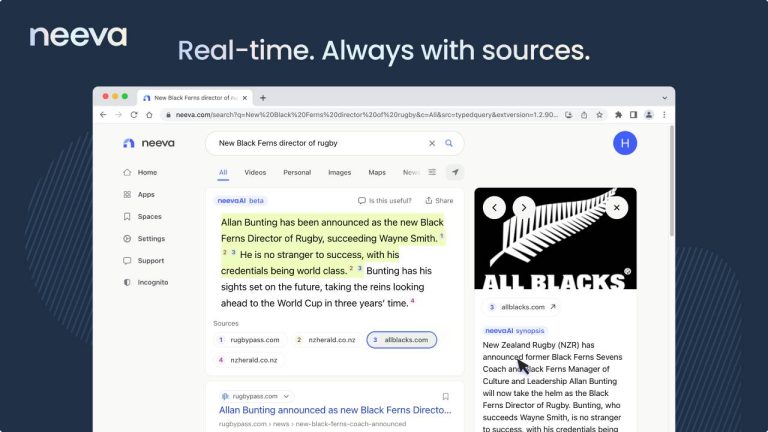The height and width of the screenshot is (432, 768).
Task: Open allblacks.com link in preview panel
Action: (522, 307)
